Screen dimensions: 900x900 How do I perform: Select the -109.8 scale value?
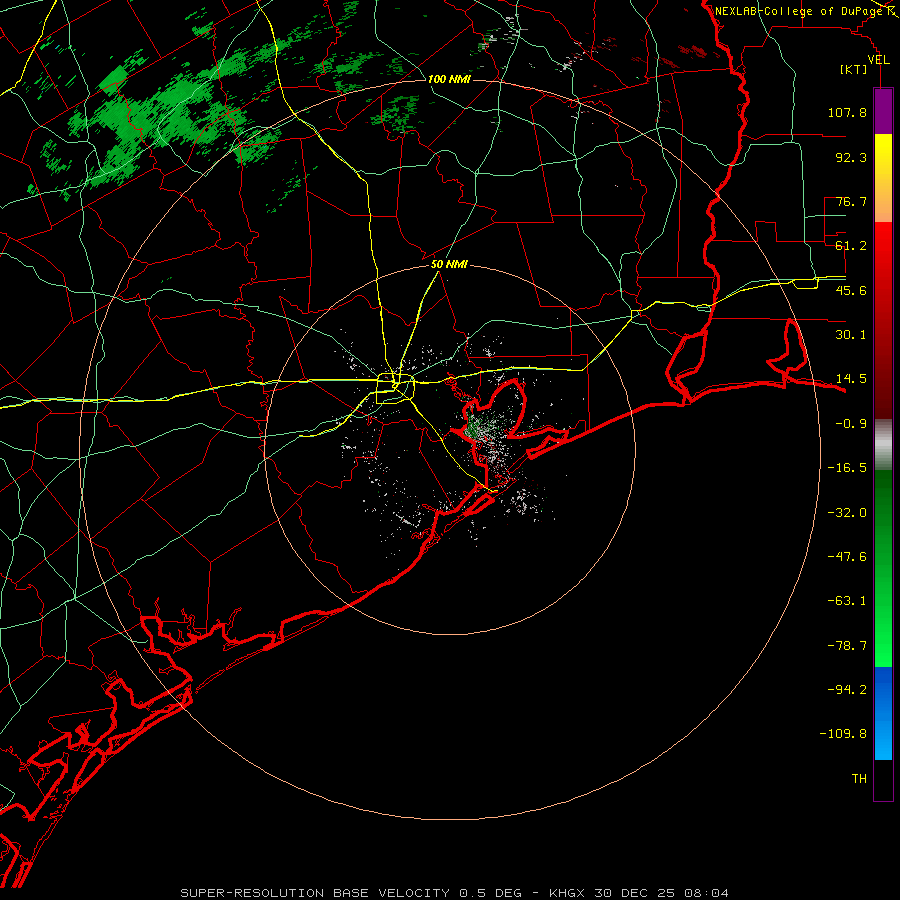tap(843, 734)
